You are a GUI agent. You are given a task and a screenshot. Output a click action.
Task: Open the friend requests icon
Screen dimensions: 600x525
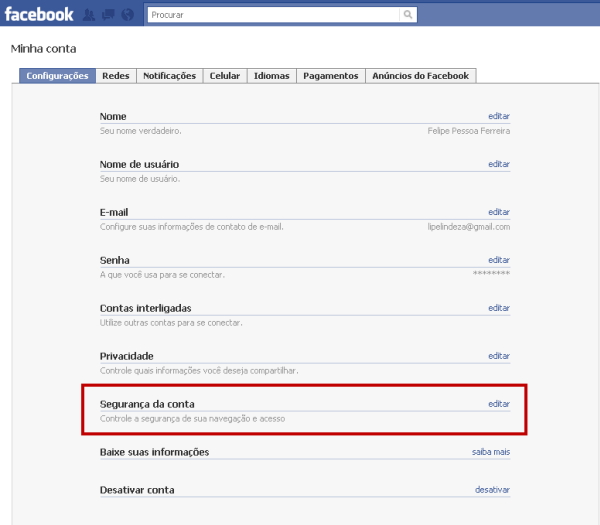pyautogui.click(x=89, y=15)
